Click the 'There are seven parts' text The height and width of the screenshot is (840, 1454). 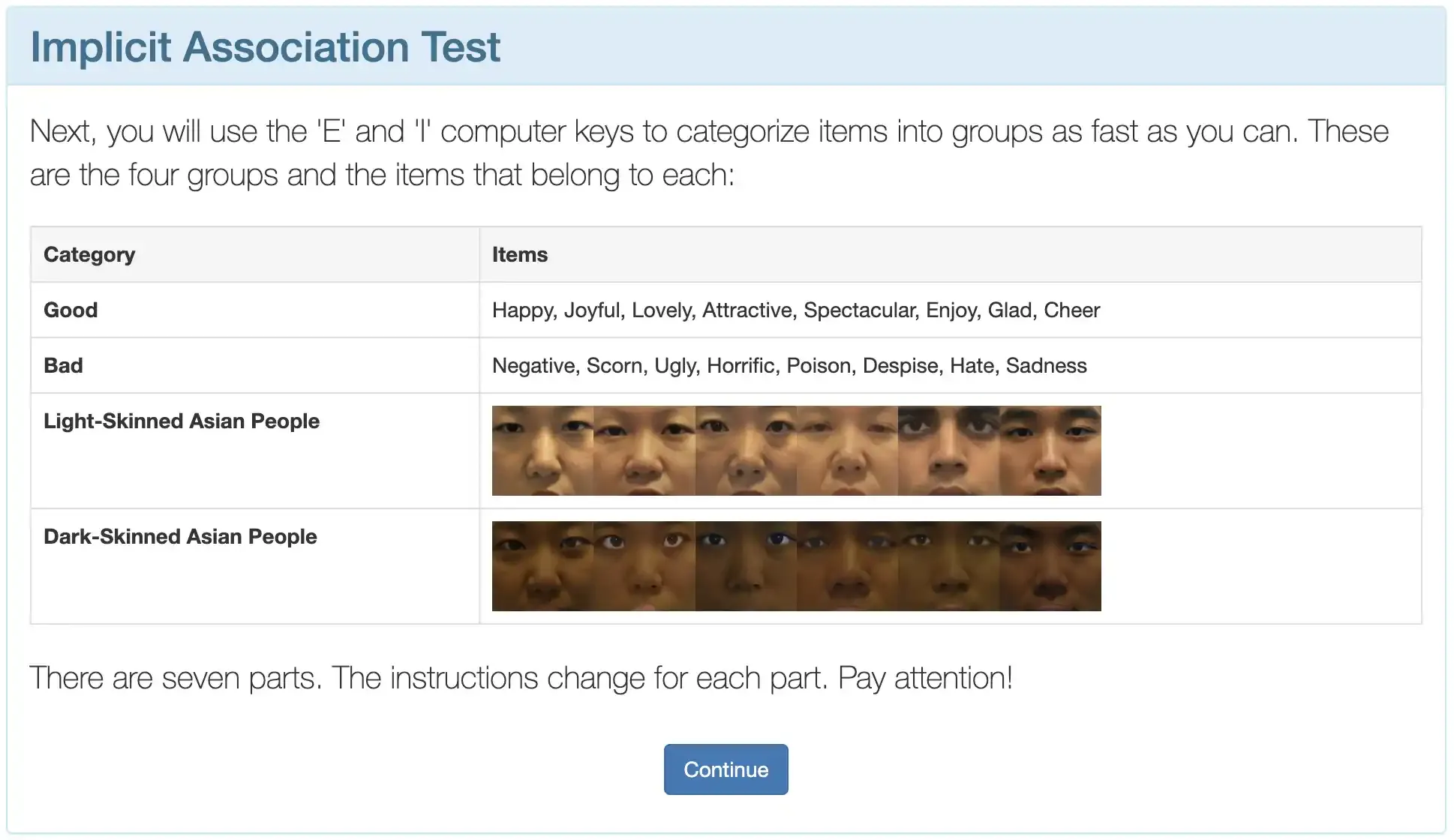(521, 679)
